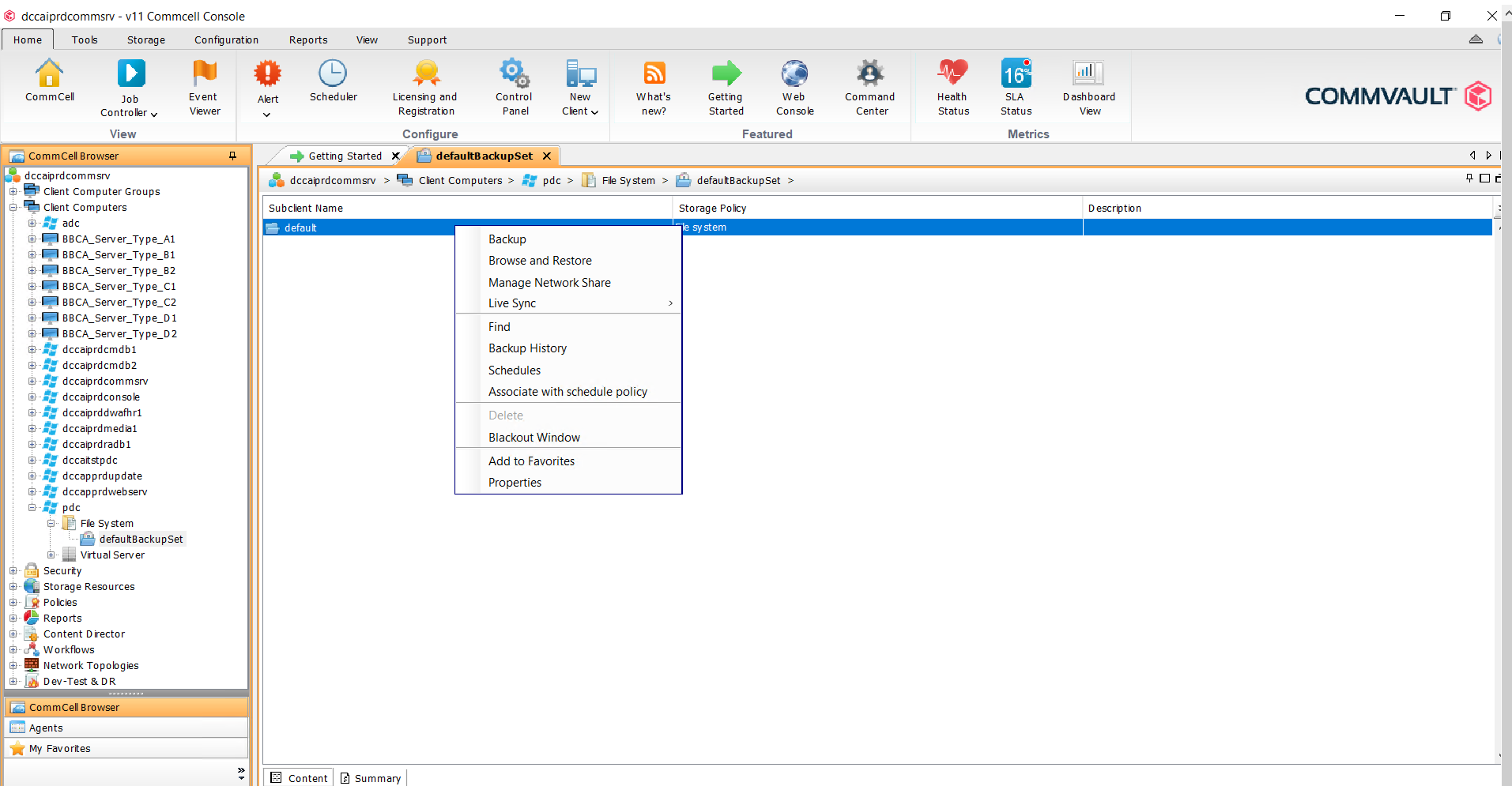Image resolution: width=1512 pixels, height=786 pixels.
Task: Choose Add to Favorites
Action: pos(568,461)
